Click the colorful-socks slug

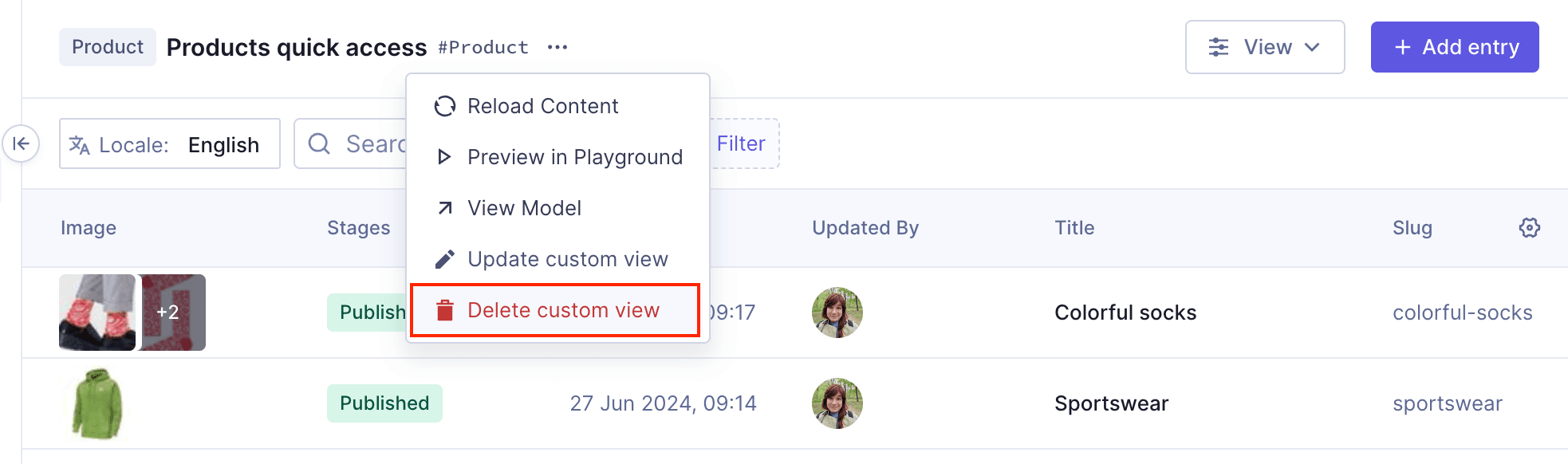pos(1463,313)
